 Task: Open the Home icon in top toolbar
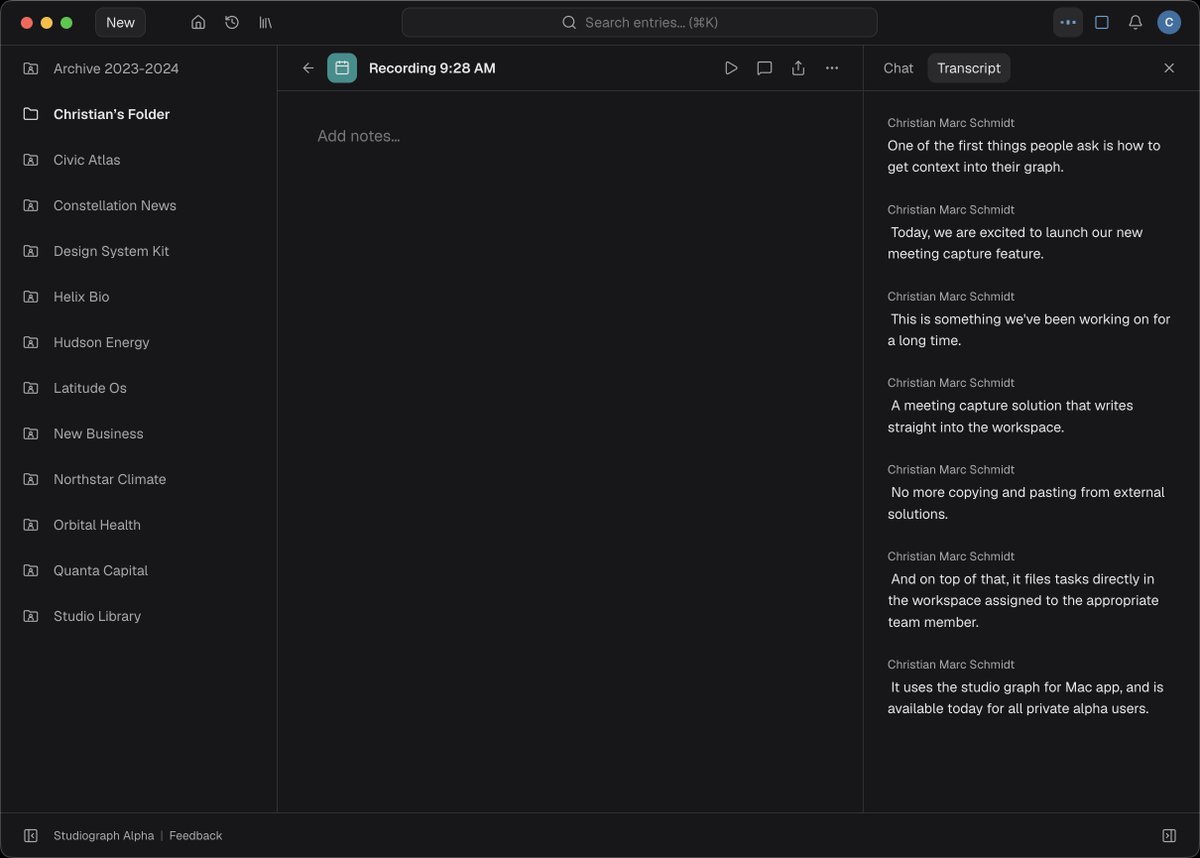(x=198, y=22)
